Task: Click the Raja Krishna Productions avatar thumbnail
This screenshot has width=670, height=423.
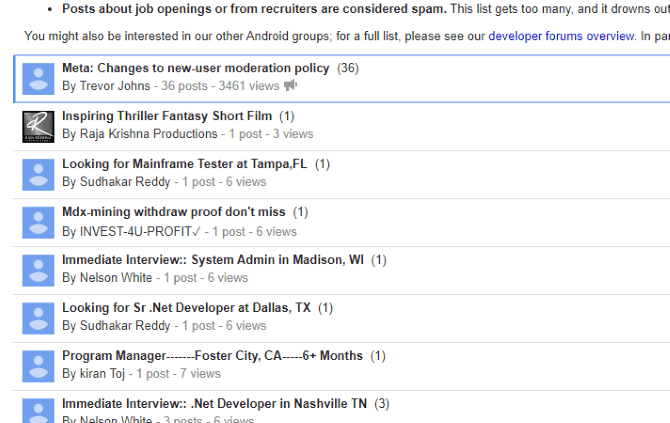Action: tap(38, 126)
